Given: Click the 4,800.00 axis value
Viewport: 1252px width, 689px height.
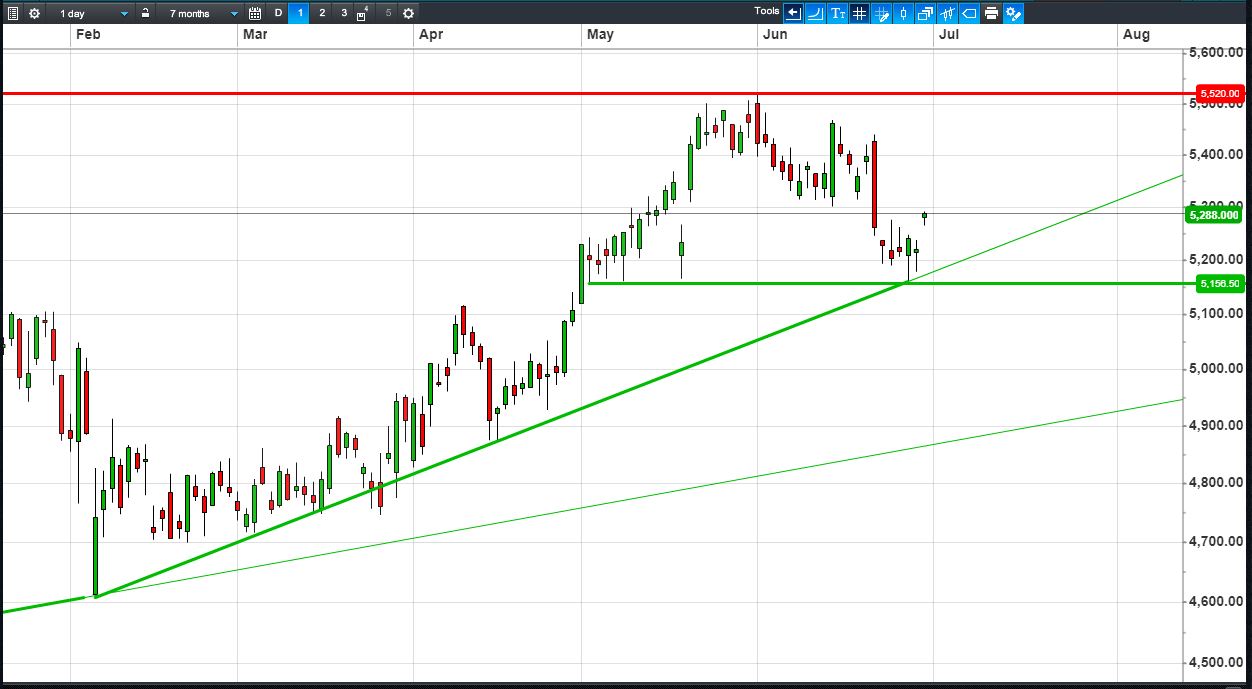Looking at the screenshot, I should coord(1216,482).
